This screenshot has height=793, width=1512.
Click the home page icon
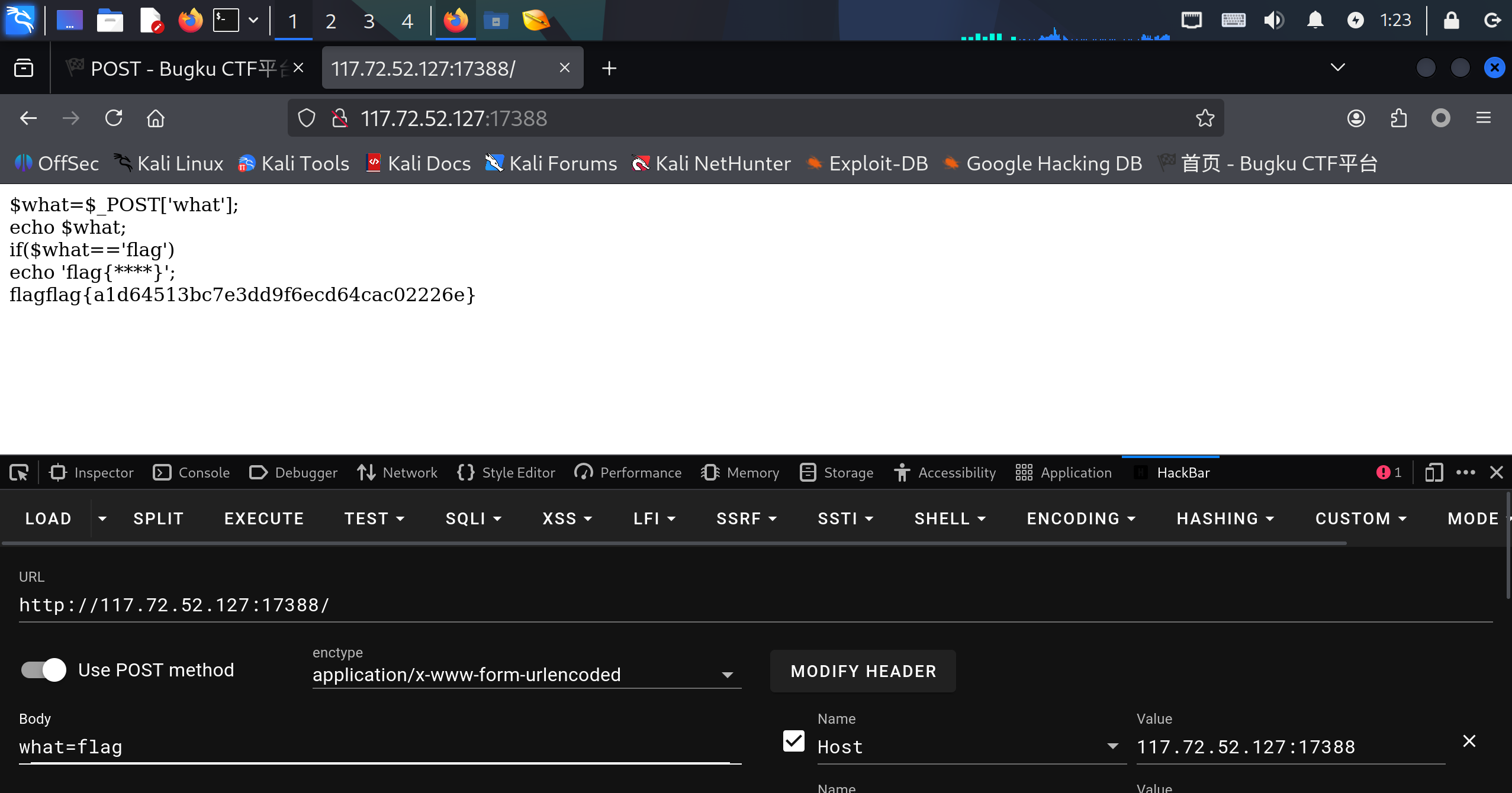tap(156, 118)
